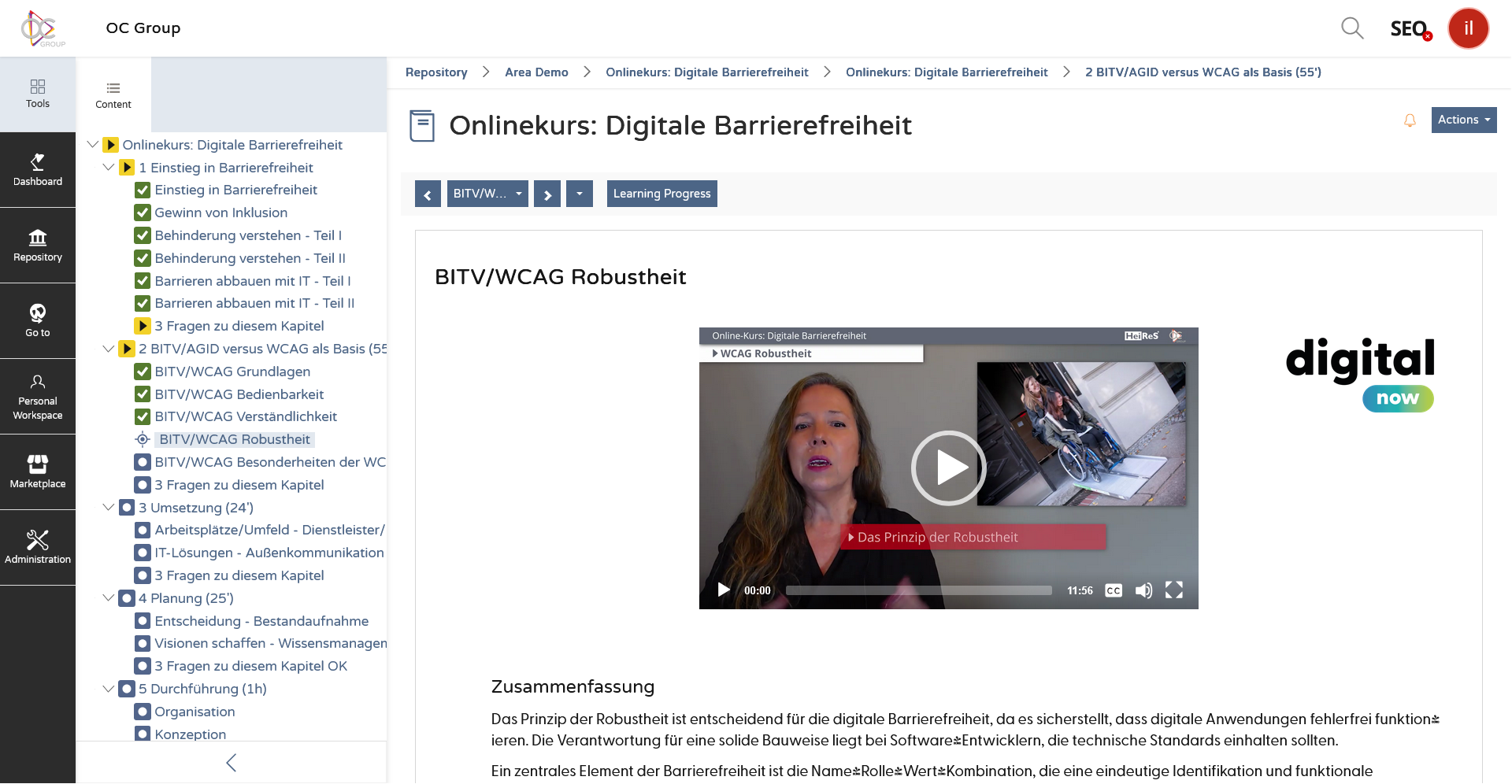Open Behinderung verstehen - Teil II
This screenshot has width=1512, height=784.
coord(250,258)
